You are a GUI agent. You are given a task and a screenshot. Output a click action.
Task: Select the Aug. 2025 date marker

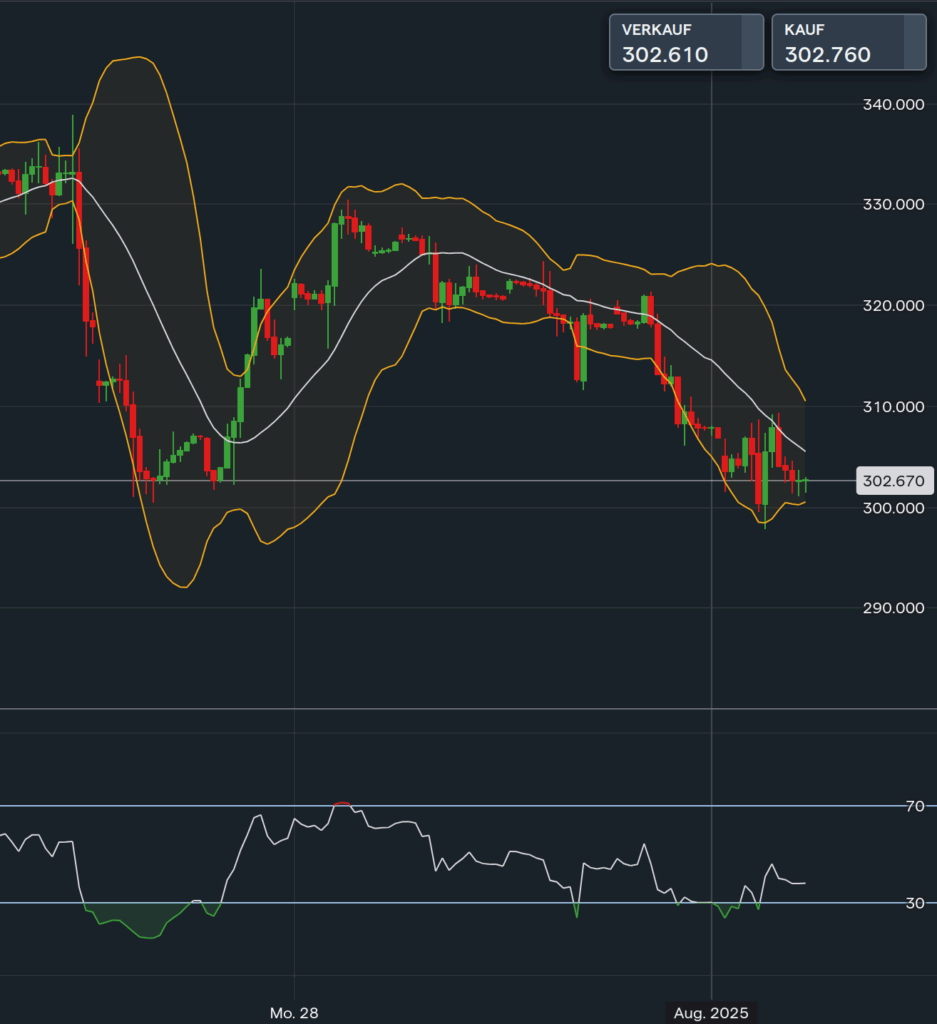pyautogui.click(x=710, y=1013)
